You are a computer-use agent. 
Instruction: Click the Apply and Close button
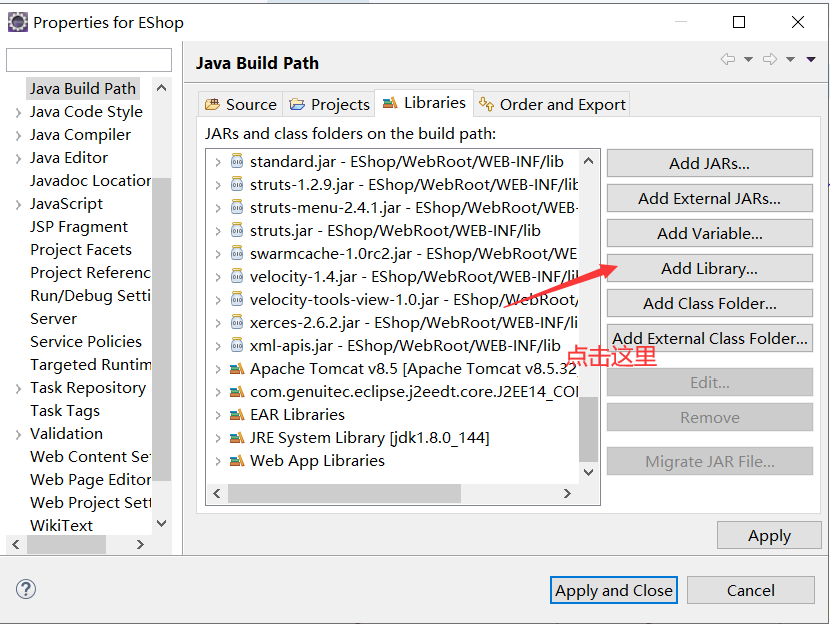(613, 590)
